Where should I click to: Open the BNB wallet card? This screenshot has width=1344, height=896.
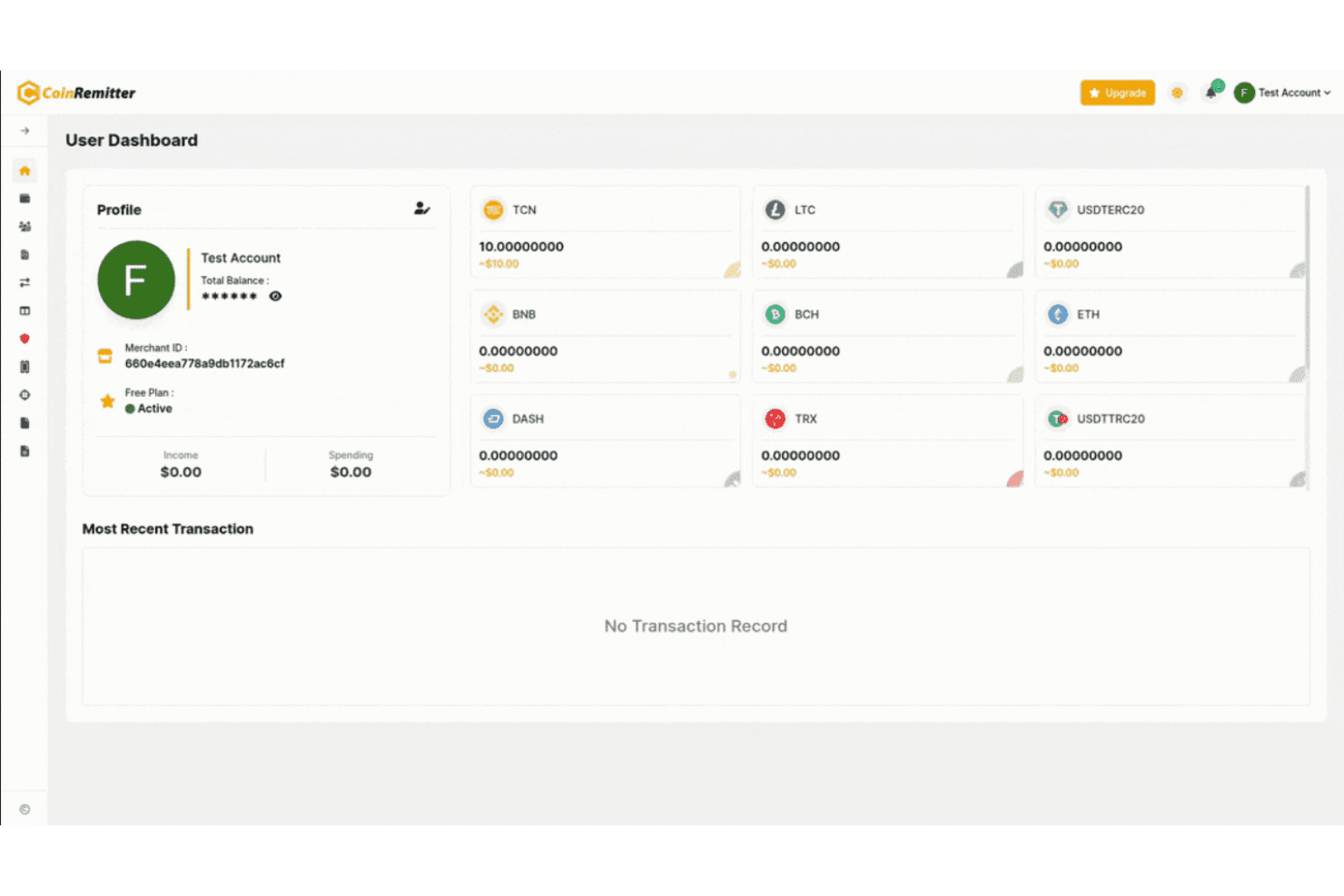point(606,337)
